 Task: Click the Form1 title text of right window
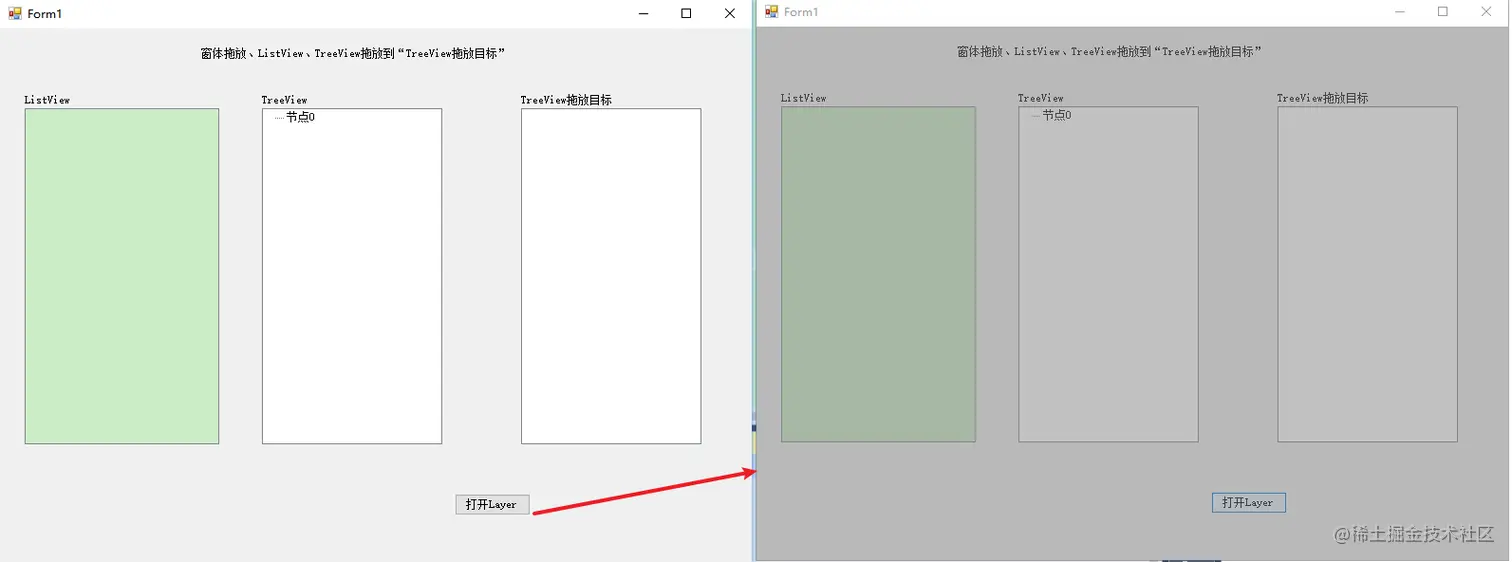pyautogui.click(x=800, y=12)
